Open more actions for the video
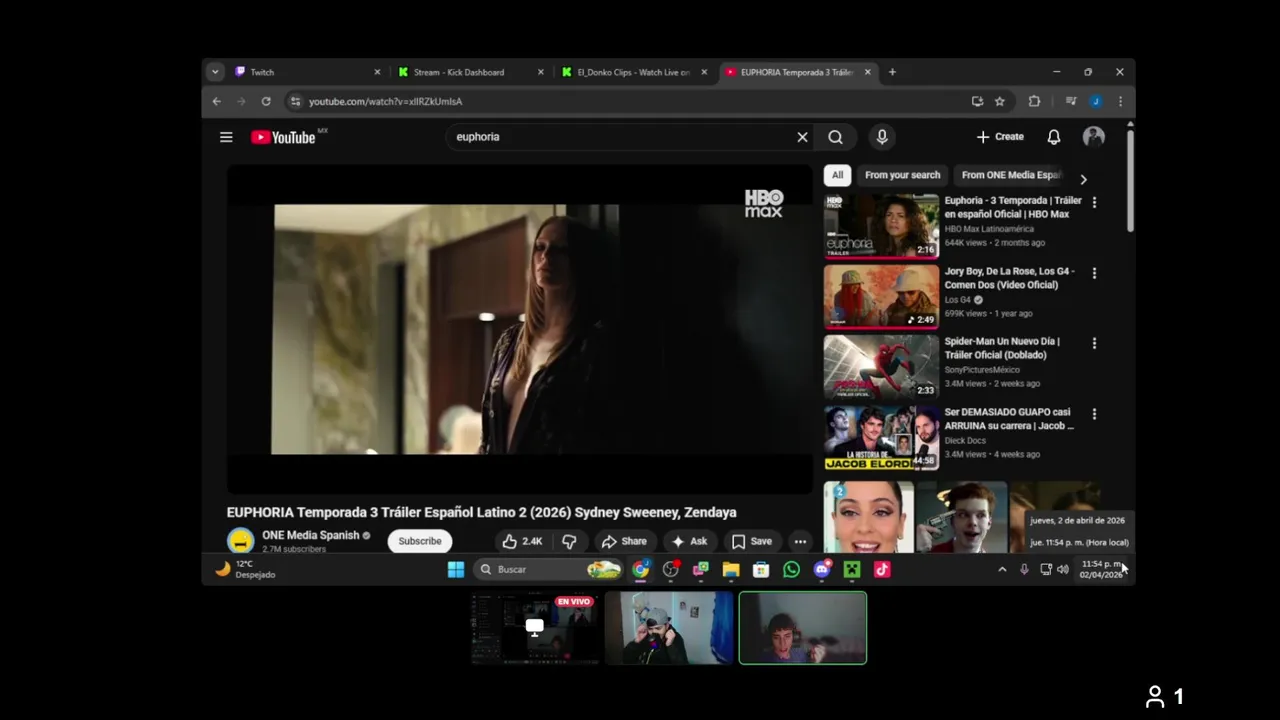The image size is (1280, 720). coord(800,541)
